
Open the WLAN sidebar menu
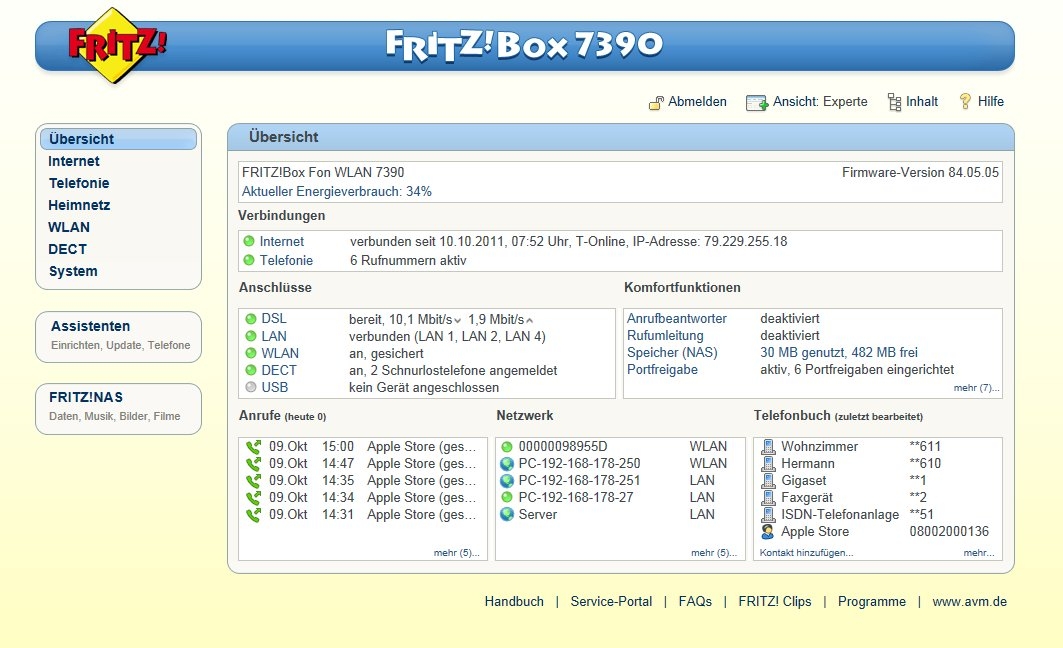click(x=69, y=227)
